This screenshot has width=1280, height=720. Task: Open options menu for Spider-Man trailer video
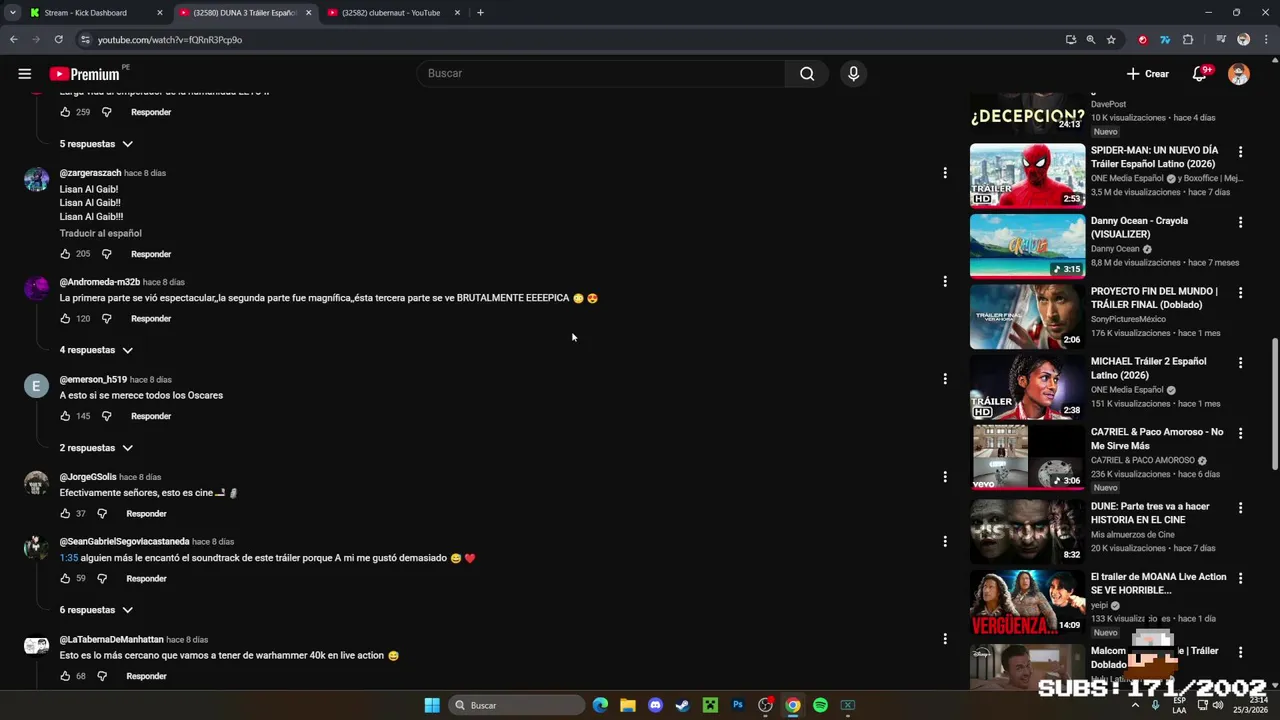click(1240, 152)
